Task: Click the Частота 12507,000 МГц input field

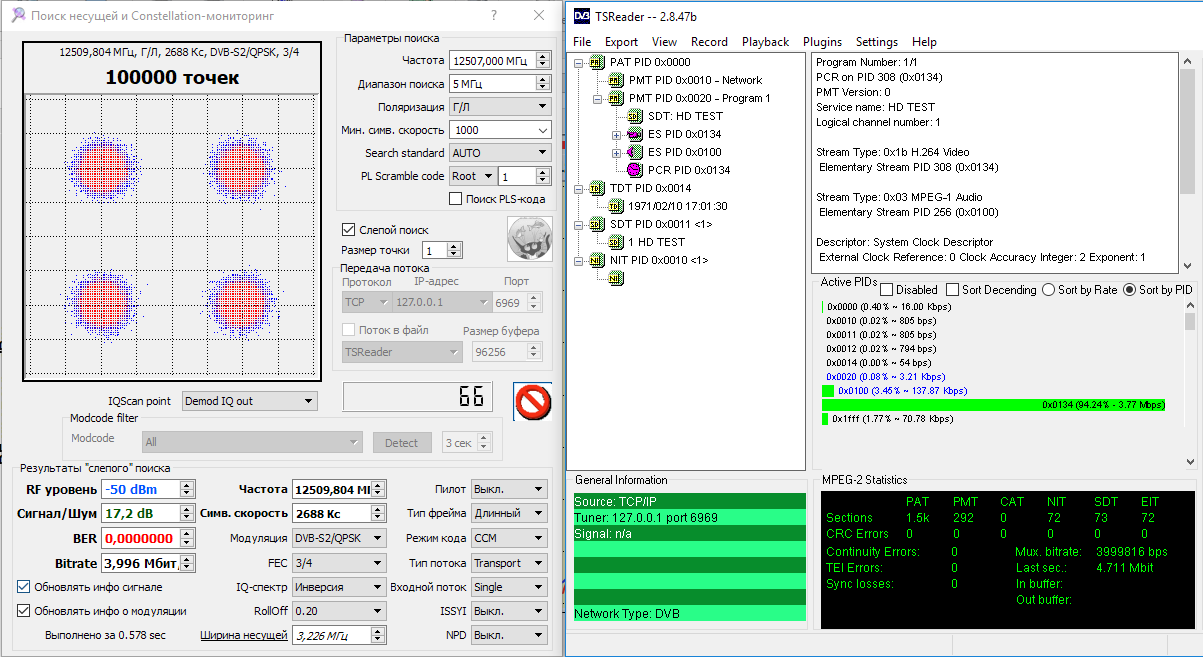Action: pyautogui.click(x=491, y=61)
